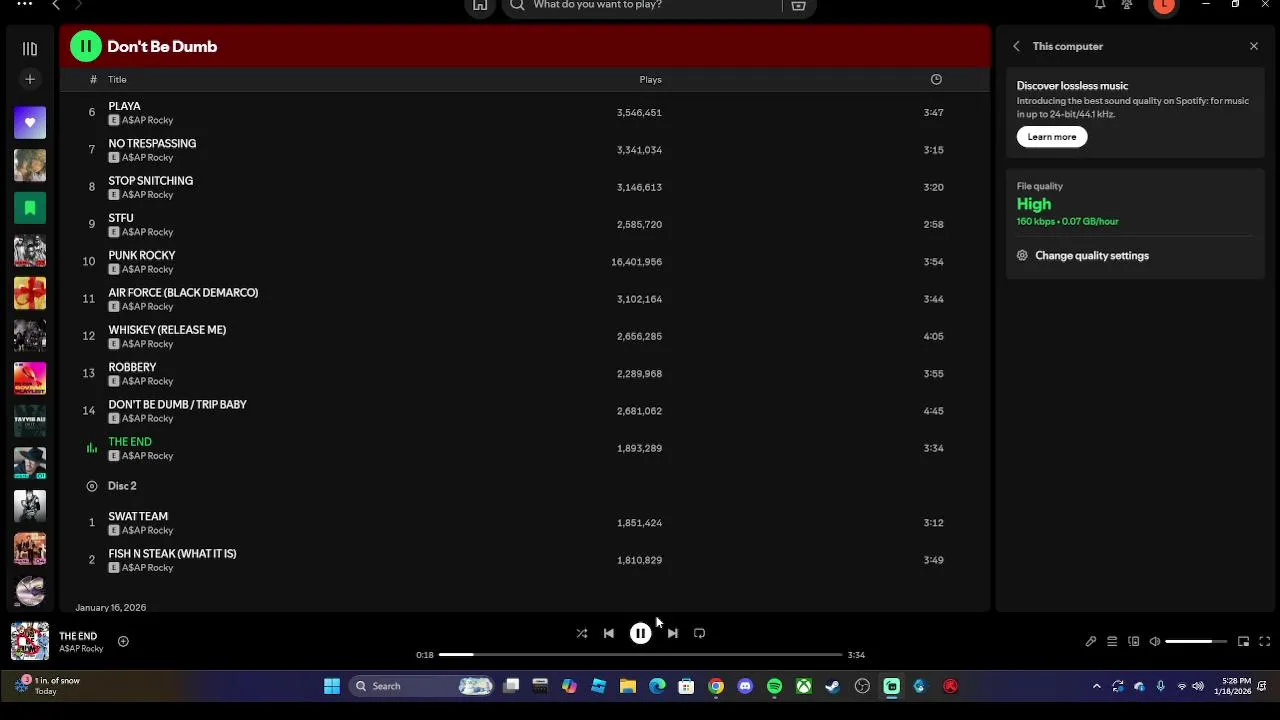Viewport: 1280px width, 720px height.
Task: Add THE END to Liked Songs
Action: 123,642
